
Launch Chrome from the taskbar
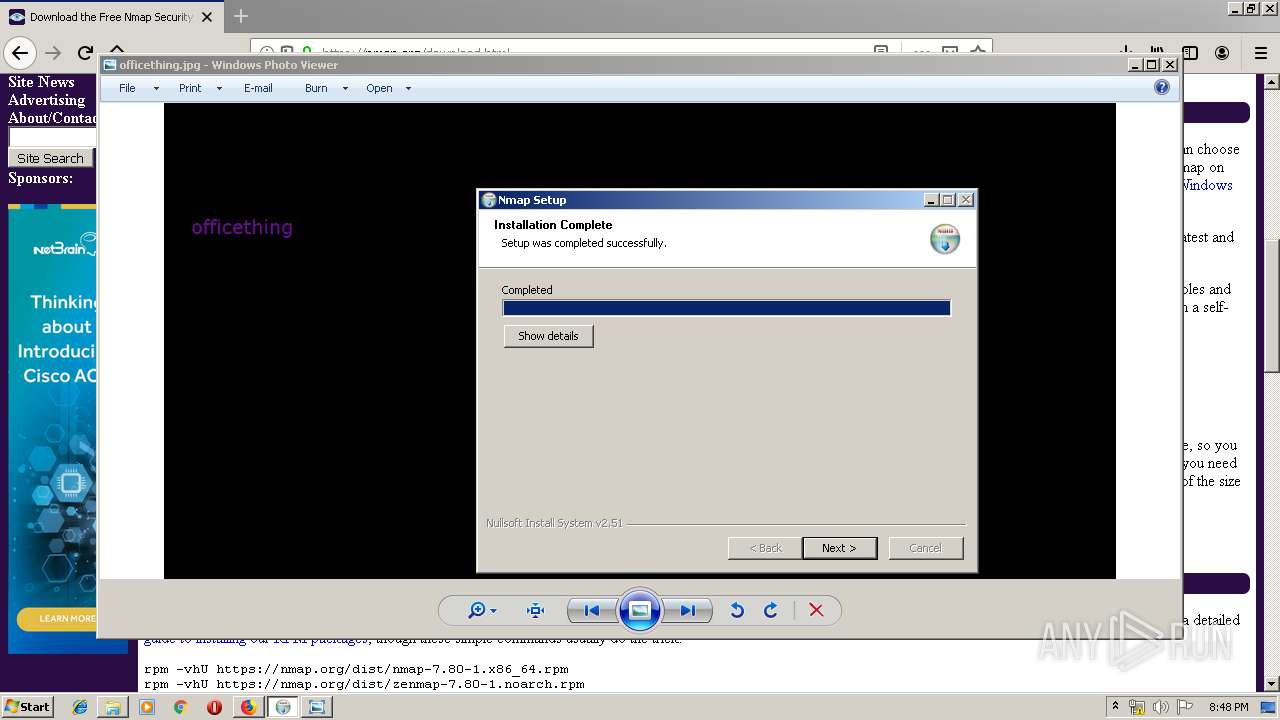point(180,707)
